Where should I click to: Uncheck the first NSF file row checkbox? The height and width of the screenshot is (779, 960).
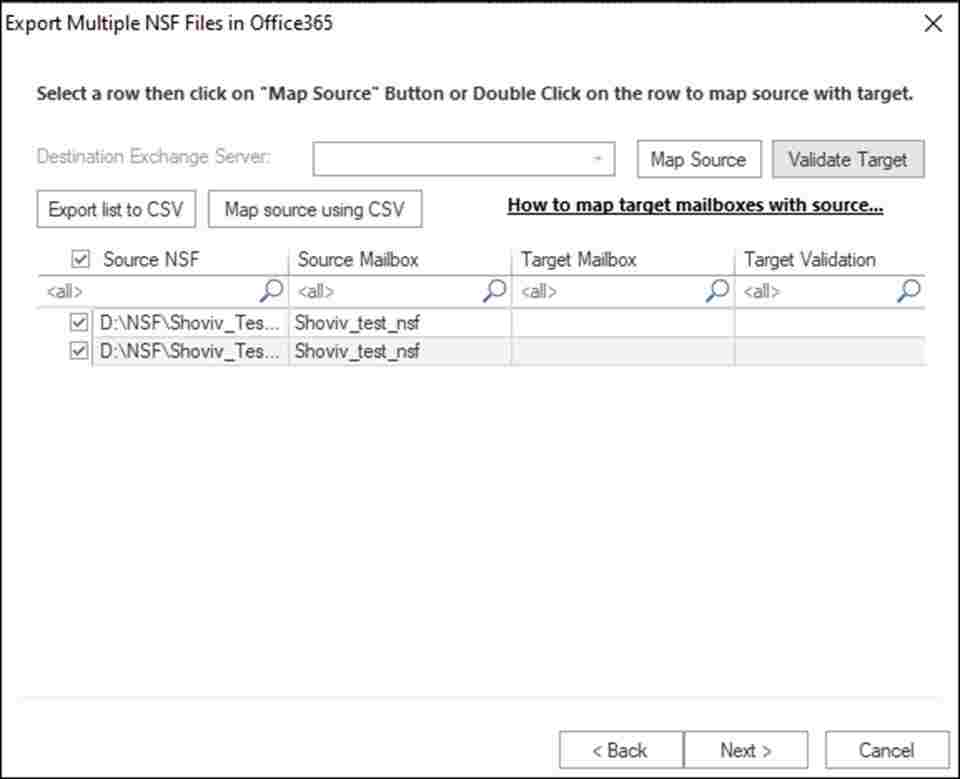(x=80, y=324)
